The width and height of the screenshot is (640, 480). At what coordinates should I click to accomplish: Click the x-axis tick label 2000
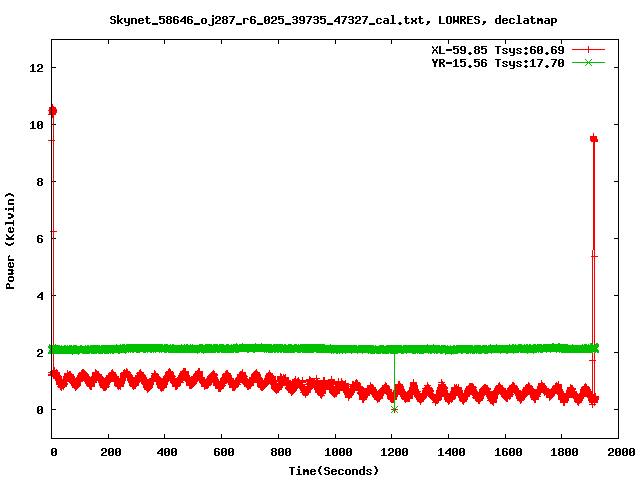621,452
